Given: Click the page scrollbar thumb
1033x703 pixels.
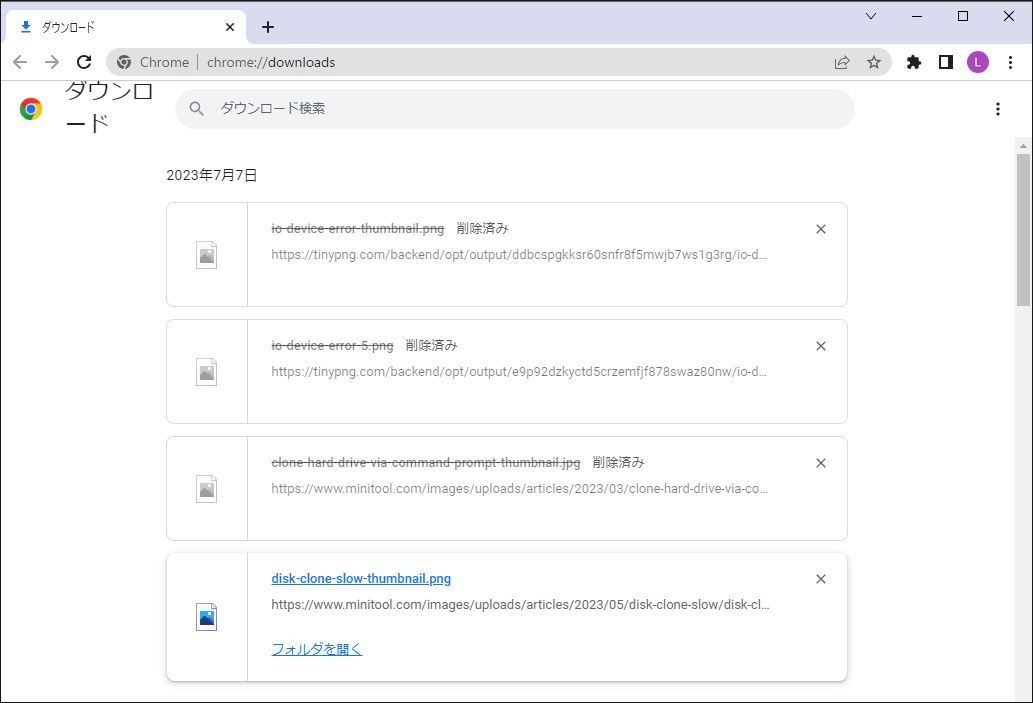Looking at the screenshot, I should [1023, 230].
